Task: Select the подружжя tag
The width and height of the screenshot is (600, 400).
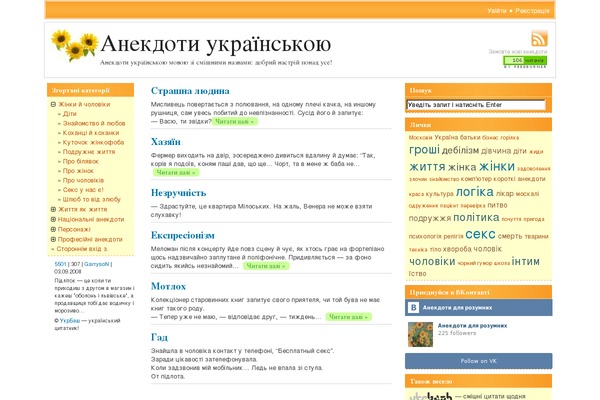Action: click(x=430, y=219)
